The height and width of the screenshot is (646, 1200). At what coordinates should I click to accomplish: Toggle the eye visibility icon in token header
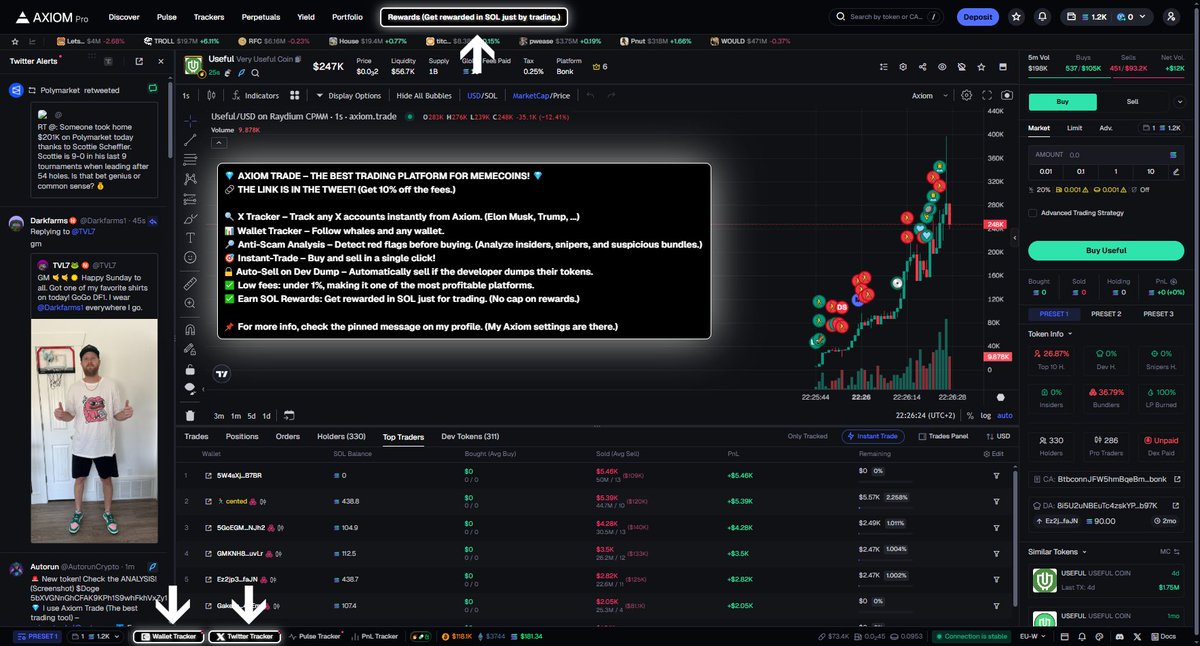click(x=942, y=67)
